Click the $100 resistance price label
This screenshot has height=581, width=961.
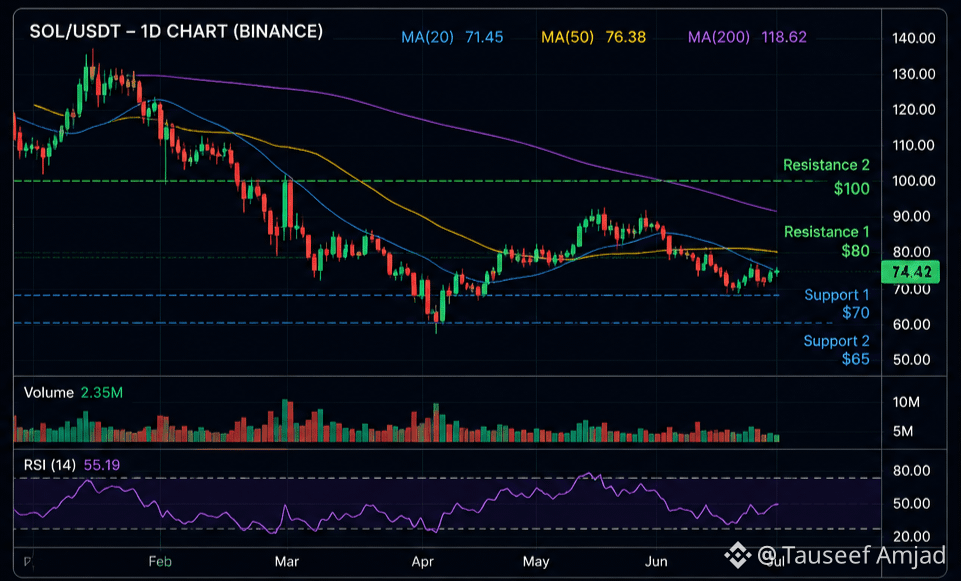851,189
